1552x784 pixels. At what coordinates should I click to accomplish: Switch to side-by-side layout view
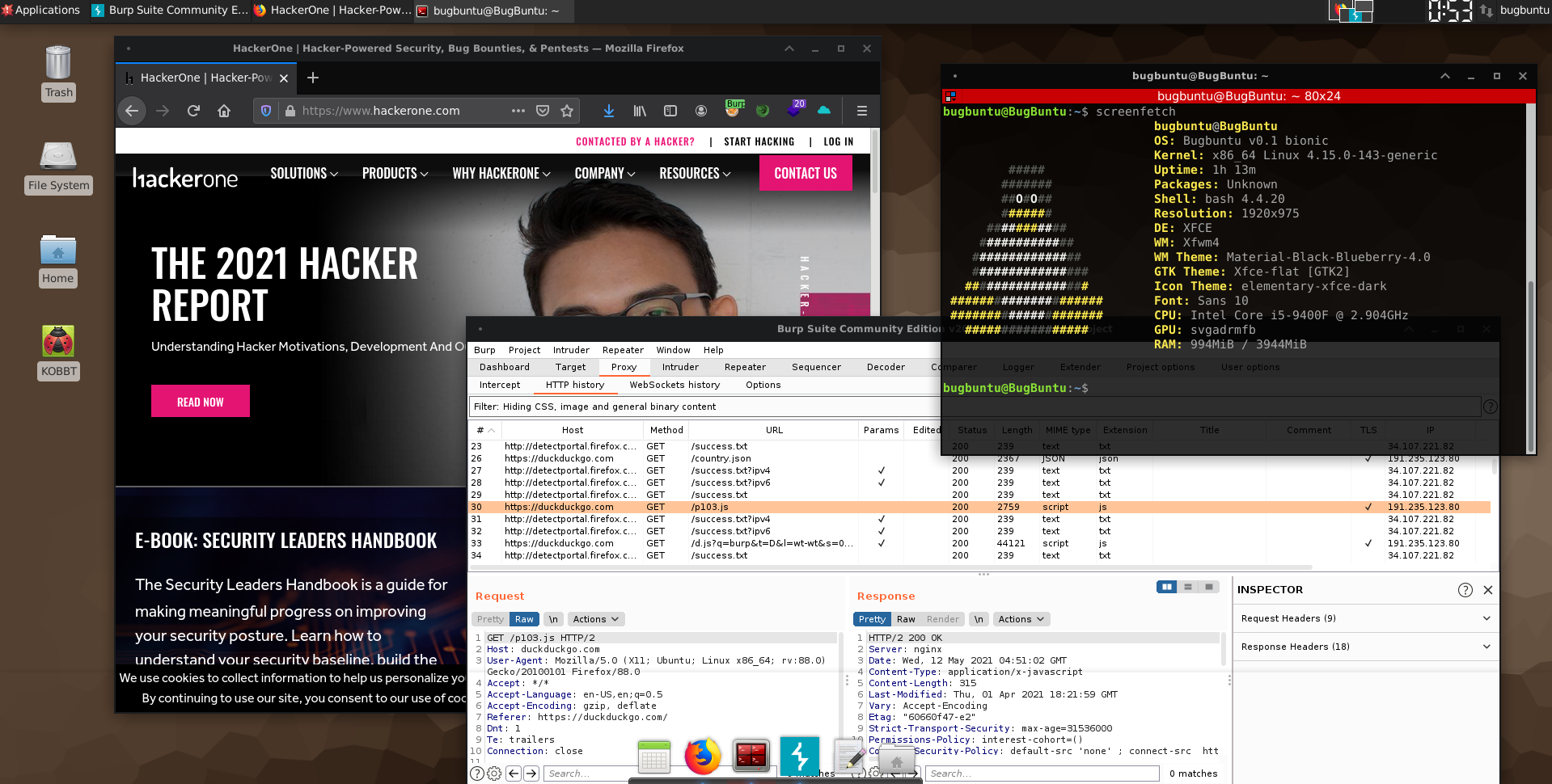point(1166,587)
